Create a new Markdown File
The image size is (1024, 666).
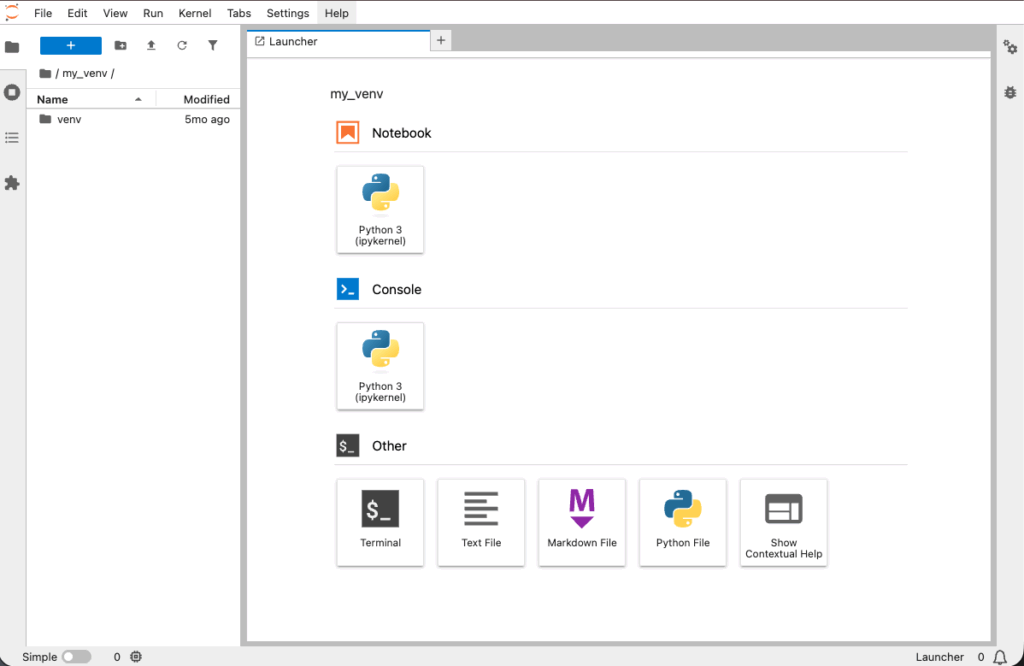pos(582,522)
